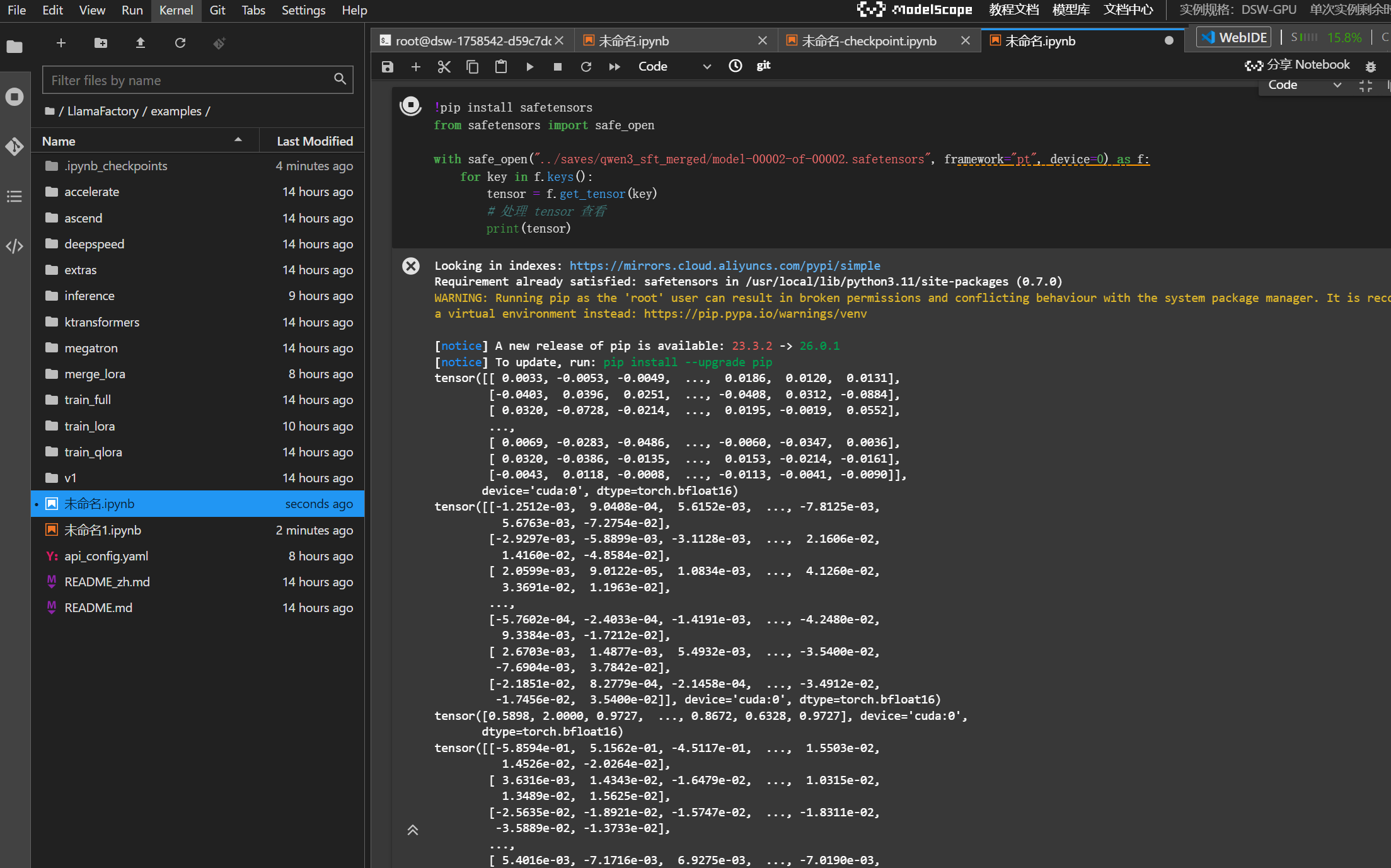
Task: Collapse output using the double-chevron up icon
Action: (x=413, y=830)
